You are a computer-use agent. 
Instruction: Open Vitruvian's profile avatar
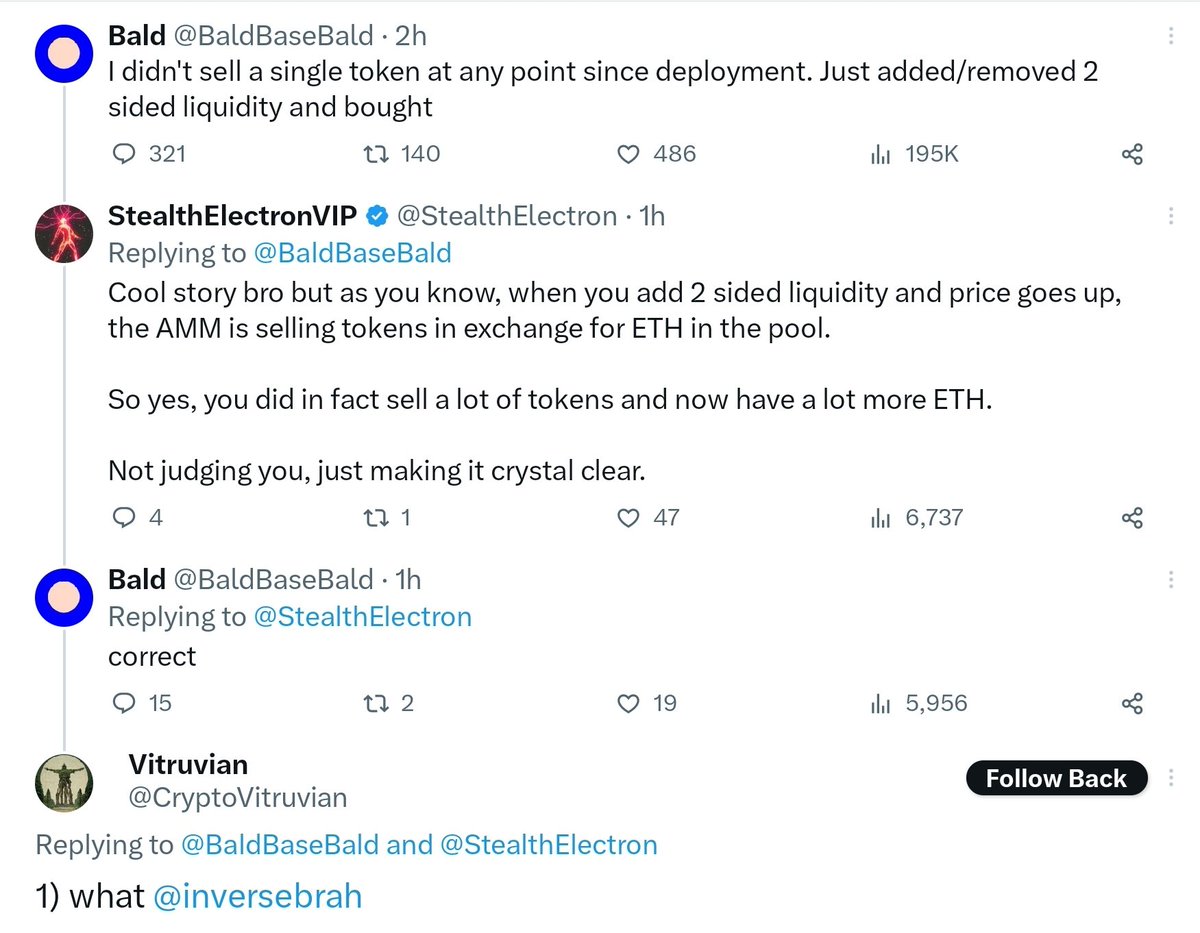point(64,781)
